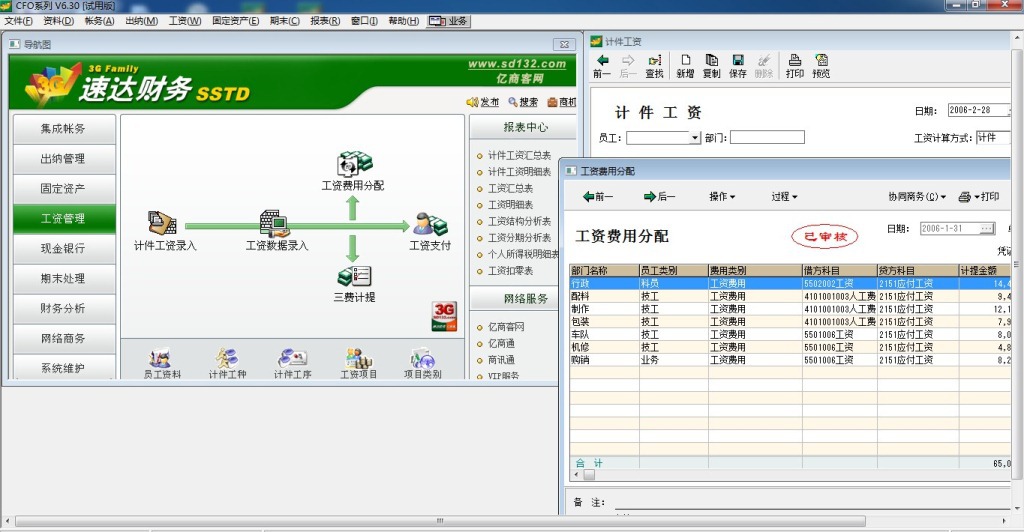
Task: Open 协同商务(C) dropdown
Action: click(x=917, y=196)
